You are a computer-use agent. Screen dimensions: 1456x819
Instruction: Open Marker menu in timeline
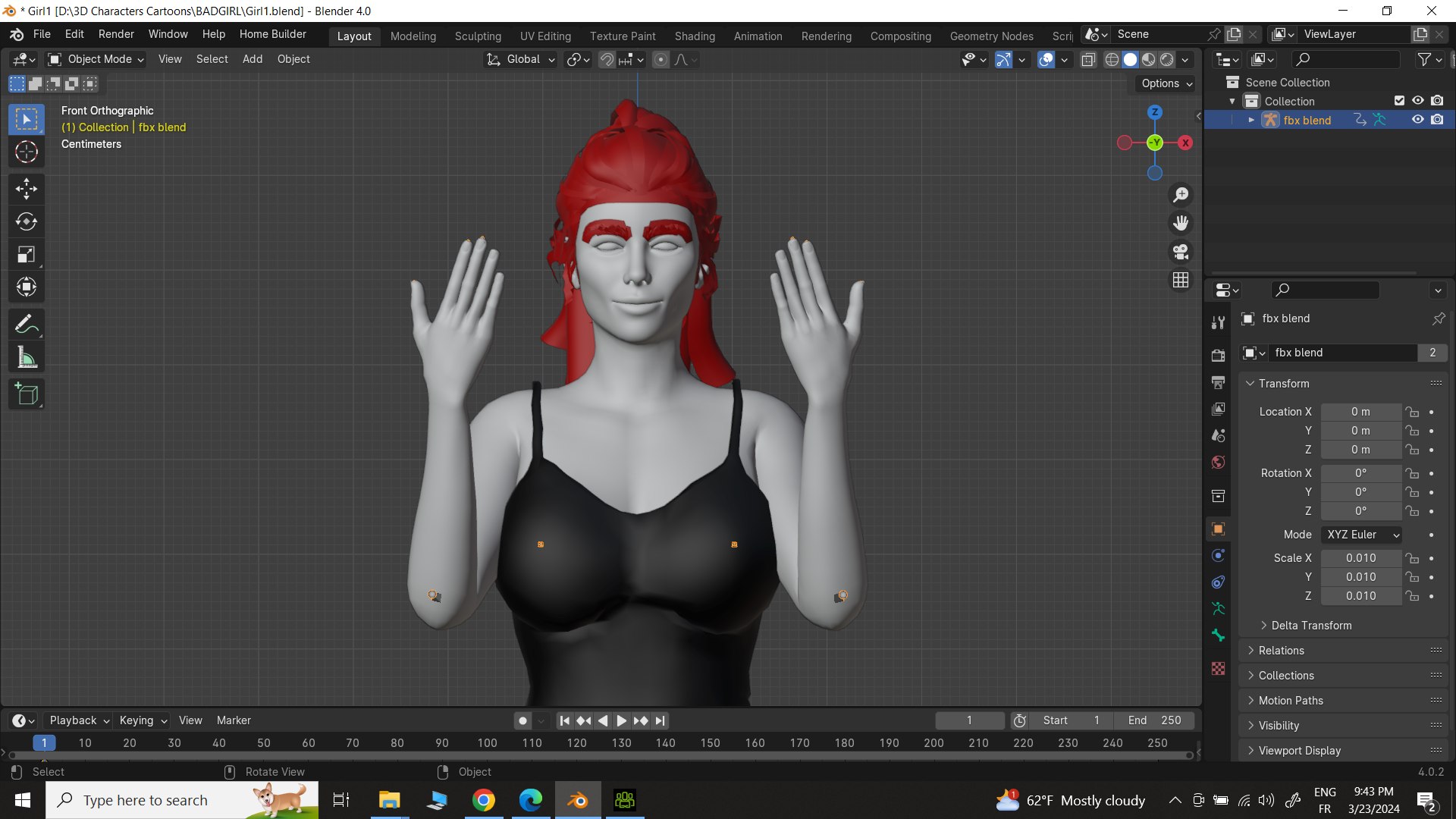coord(234,720)
